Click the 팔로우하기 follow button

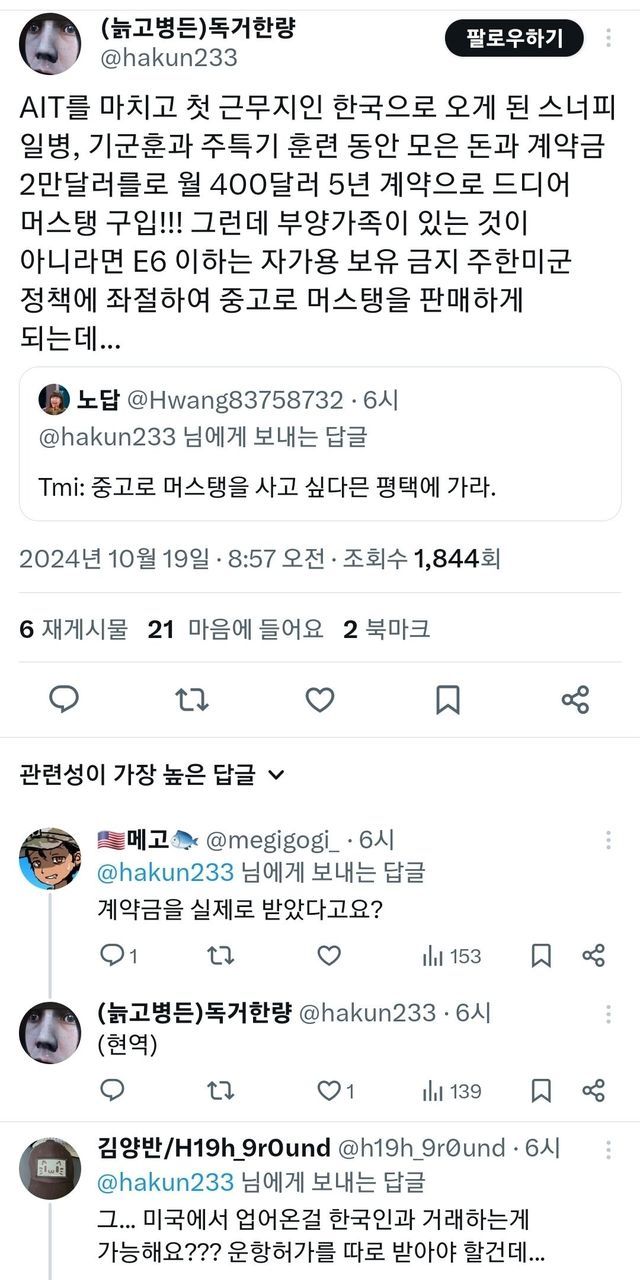tap(515, 39)
